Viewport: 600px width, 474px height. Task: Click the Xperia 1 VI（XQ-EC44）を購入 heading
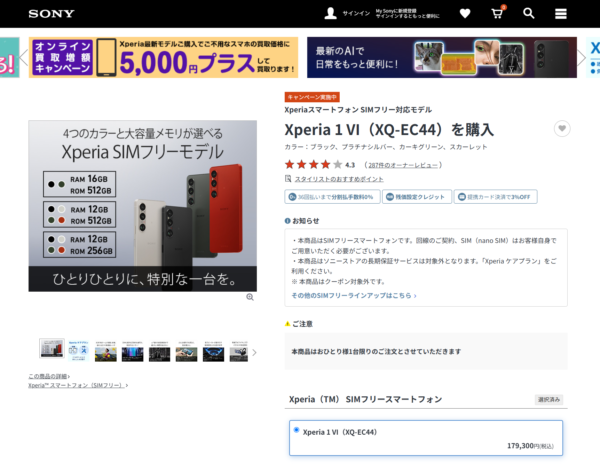(x=389, y=130)
